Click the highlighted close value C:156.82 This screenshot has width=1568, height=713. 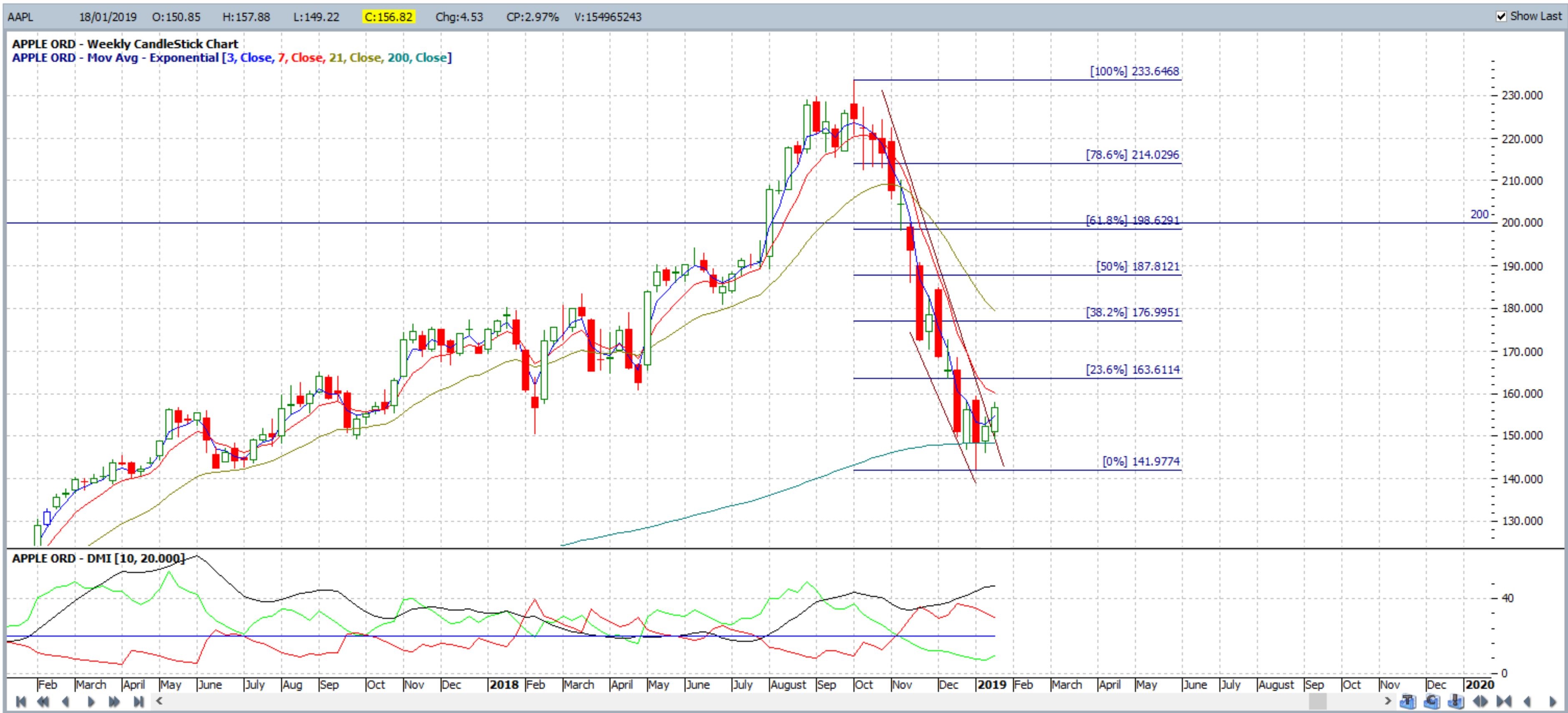point(389,17)
